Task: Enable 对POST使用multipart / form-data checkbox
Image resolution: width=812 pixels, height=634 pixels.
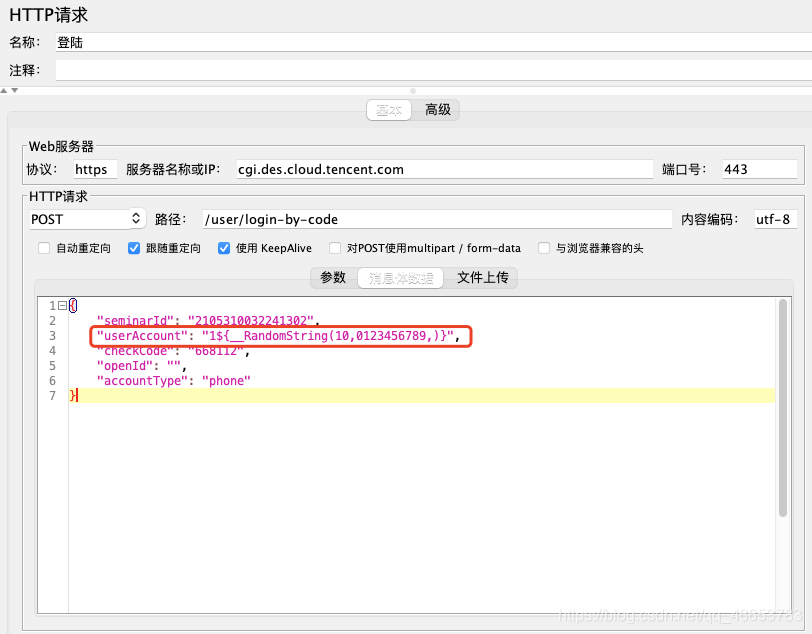Action: (x=335, y=248)
